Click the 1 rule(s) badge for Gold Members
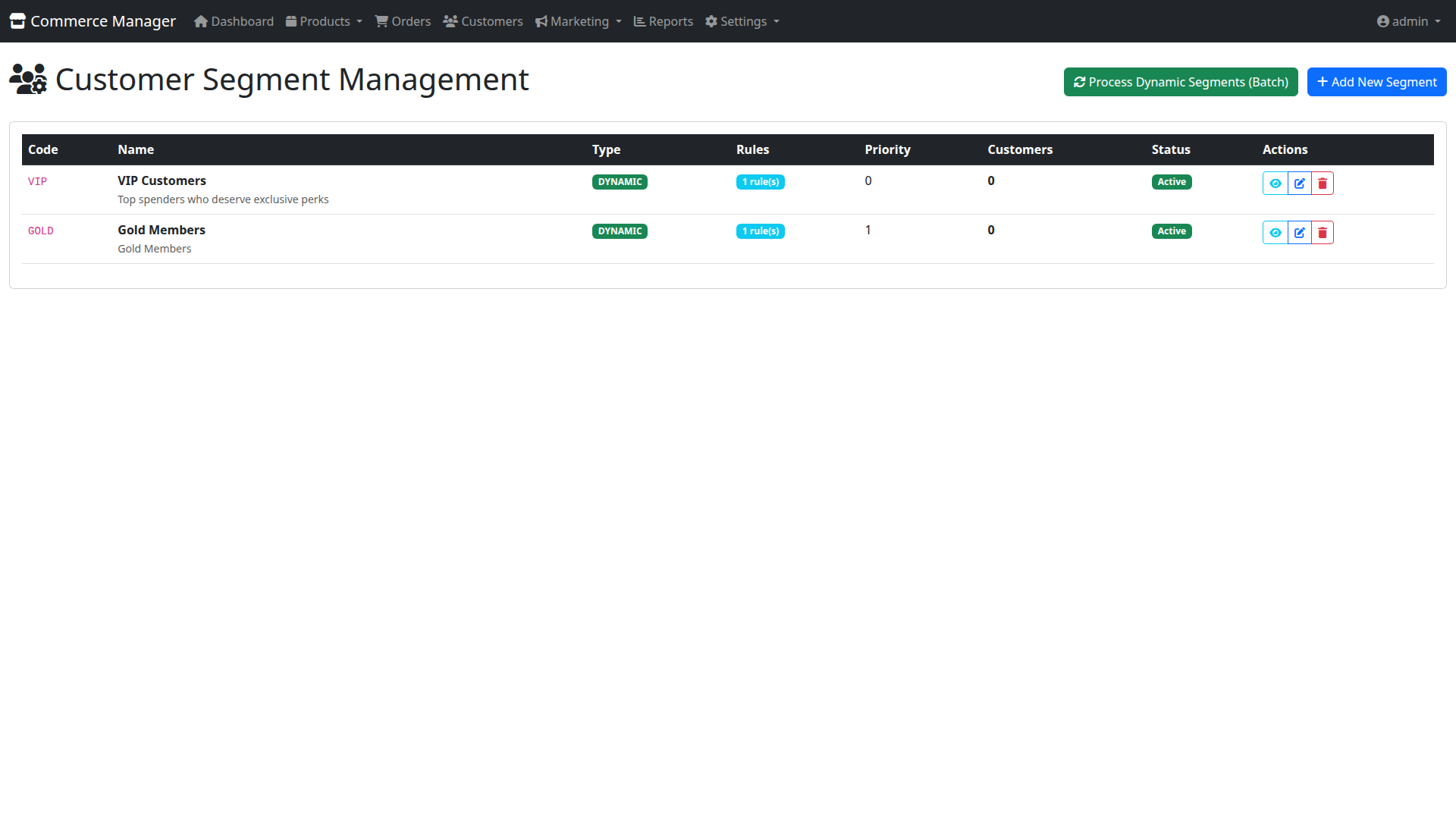Screen dimensions: 1456x819 (x=760, y=231)
